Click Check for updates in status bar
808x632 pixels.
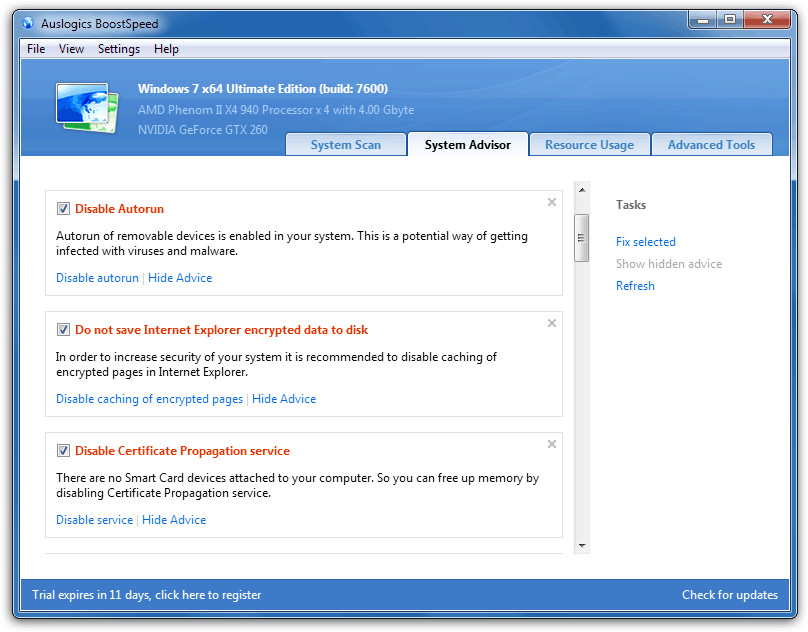coord(730,595)
